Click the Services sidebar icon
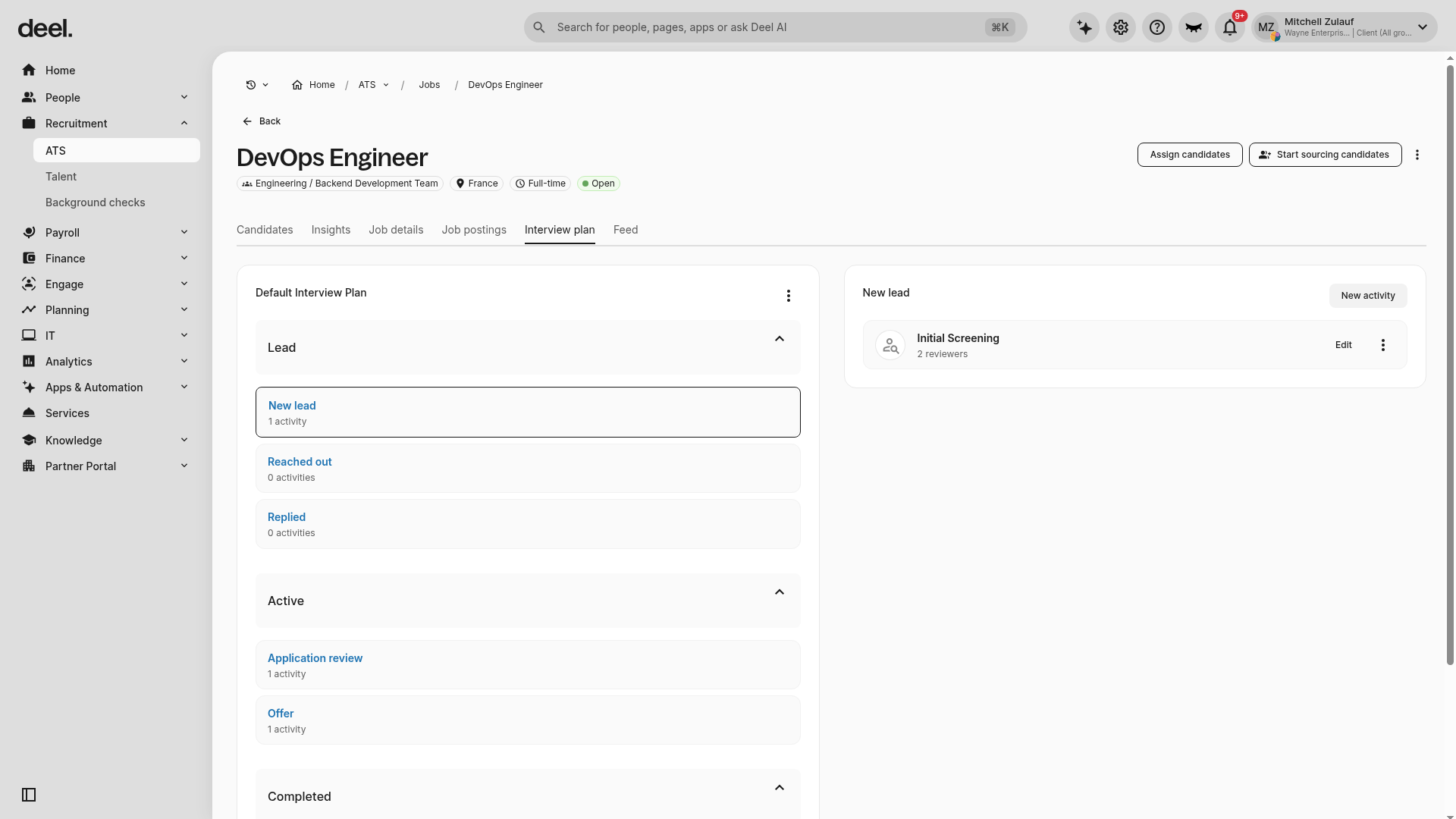Screen dimensions: 1456x819 pos(29,413)
